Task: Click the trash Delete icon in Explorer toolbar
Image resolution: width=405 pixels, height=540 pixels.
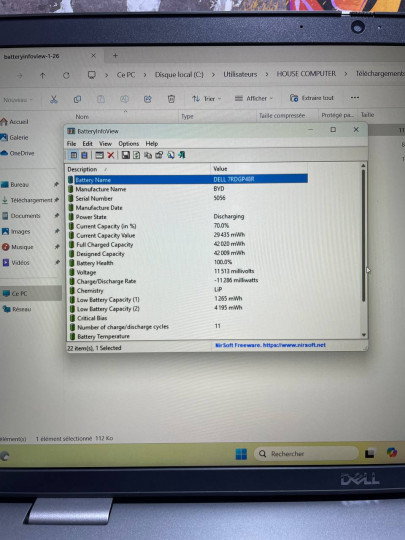Action: tap(171, 99)
